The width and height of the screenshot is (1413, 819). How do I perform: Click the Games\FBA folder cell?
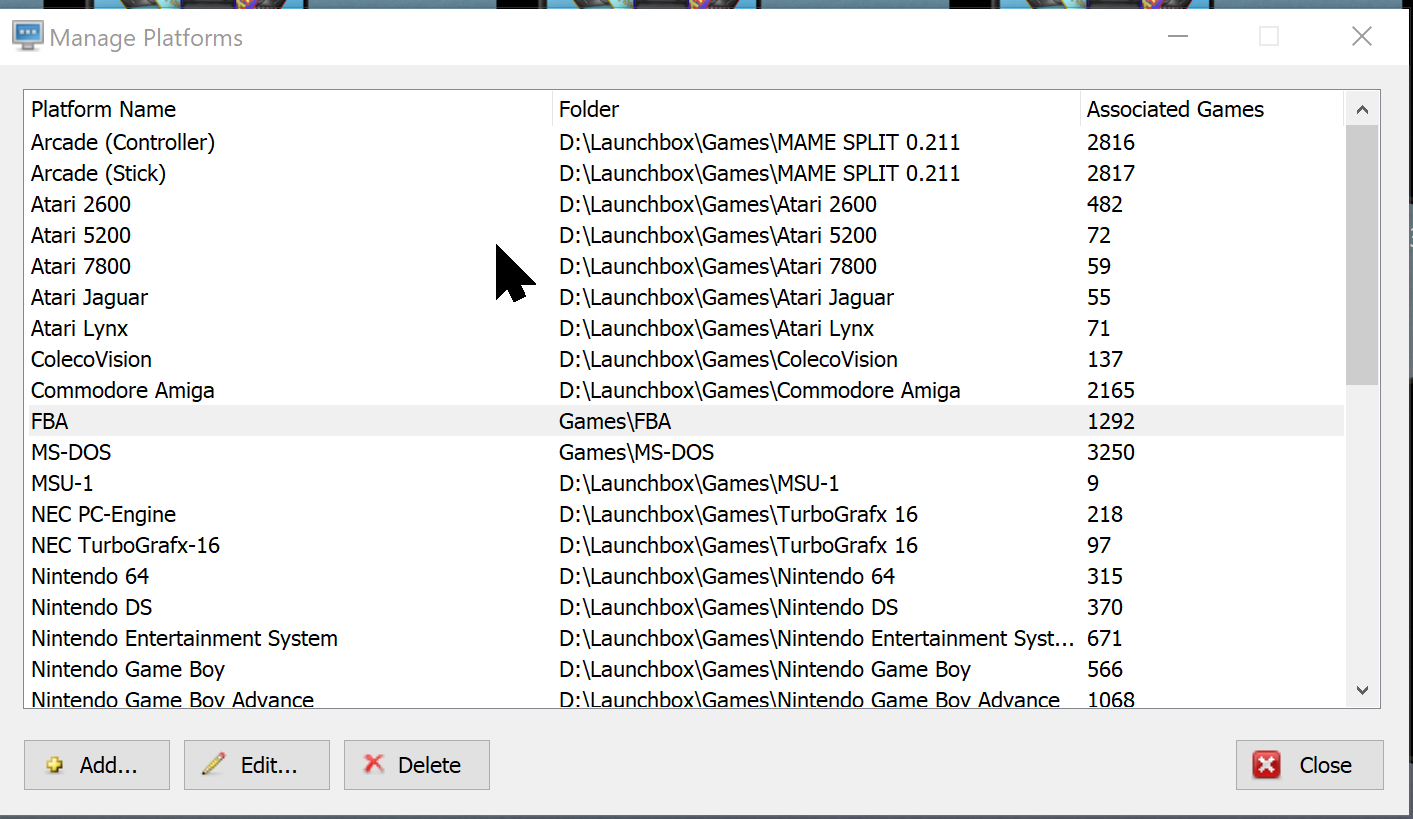(615, 421)
